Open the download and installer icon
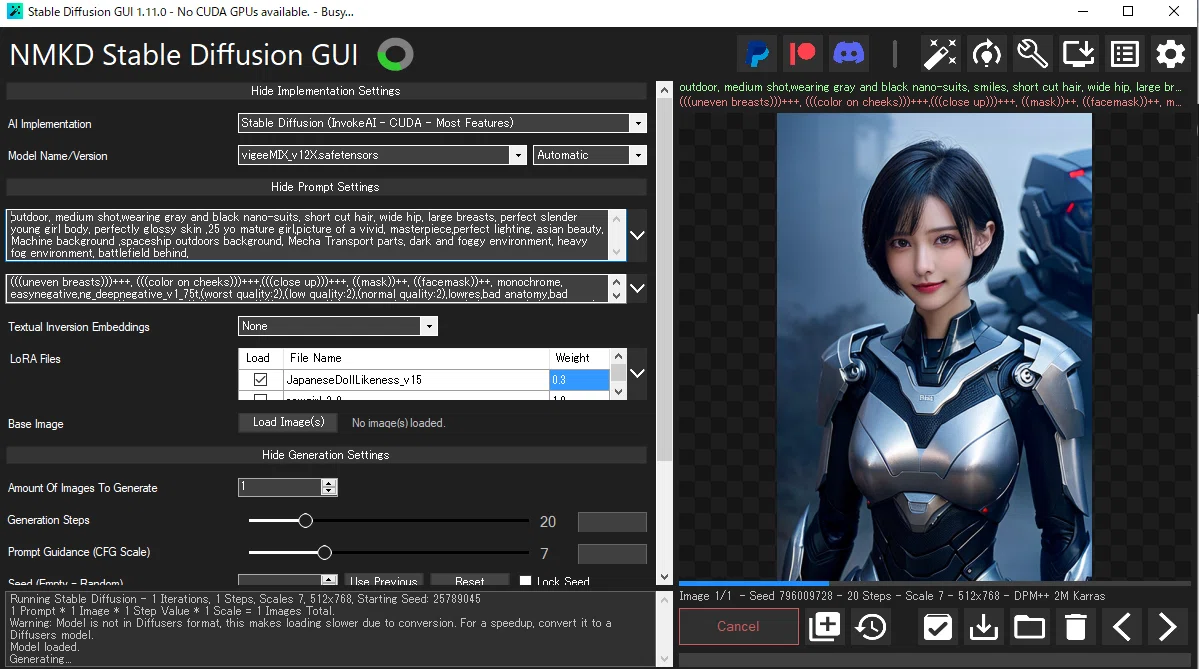The height and width of the screenshot is (669, 1199). [1078, 54]
